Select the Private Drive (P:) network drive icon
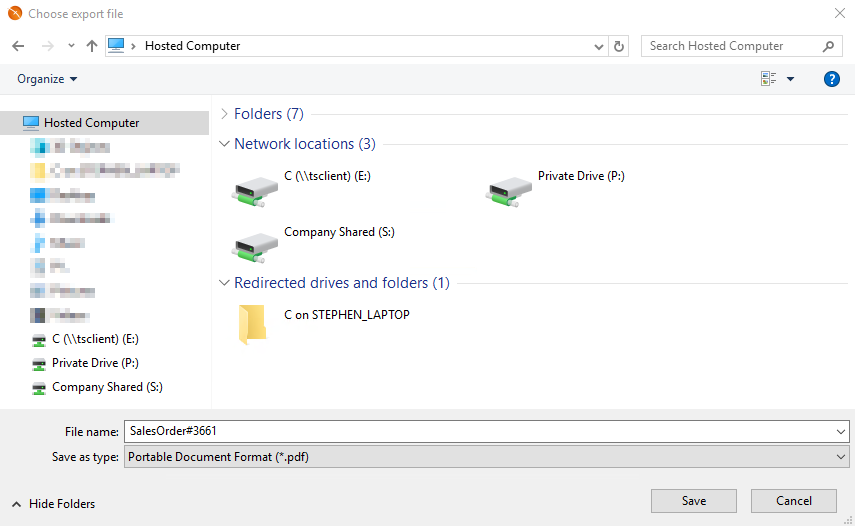 tap(508, 191)
